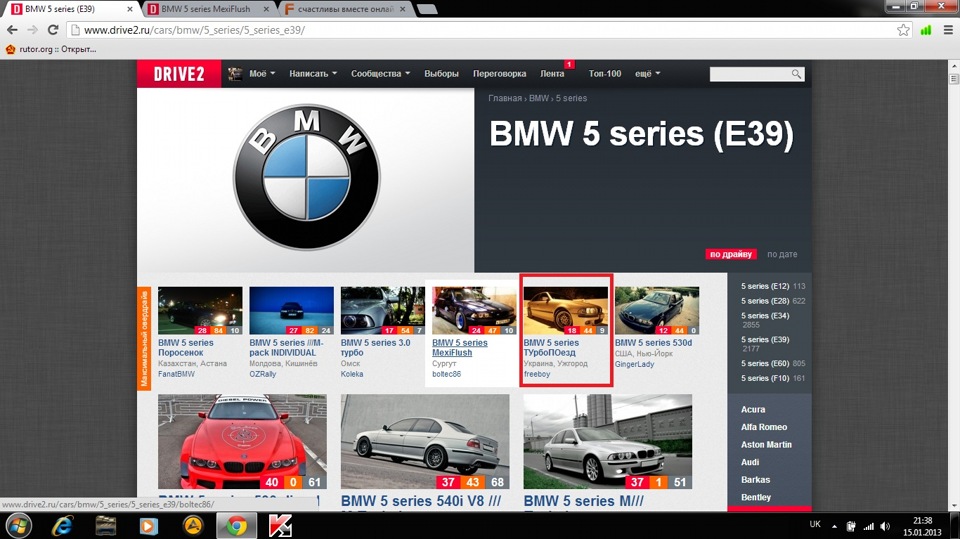The height and width of the screenshot is (539, 960).
Task: Click the search magnifier icon on DRIVE2
Action: (796, 74)
